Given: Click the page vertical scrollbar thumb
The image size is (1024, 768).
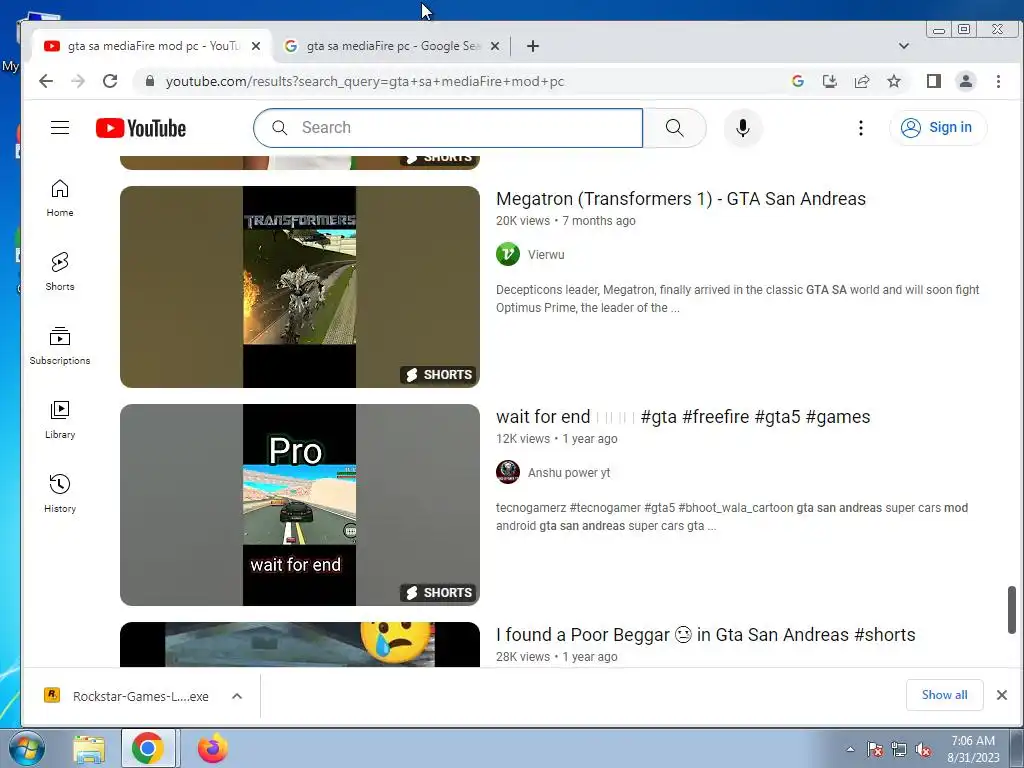Looking at the screenshot, I should 1012,609.
